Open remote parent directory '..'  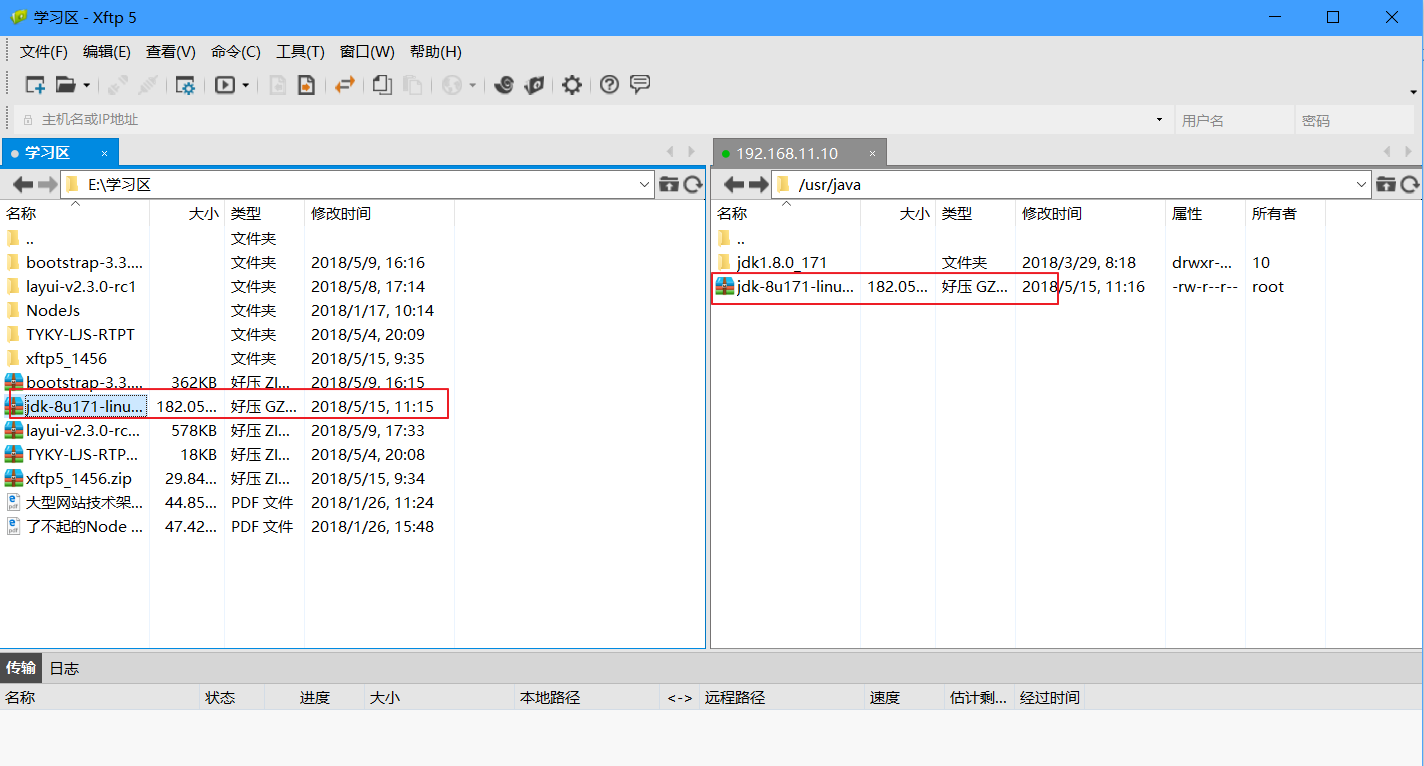click(740, 238)
